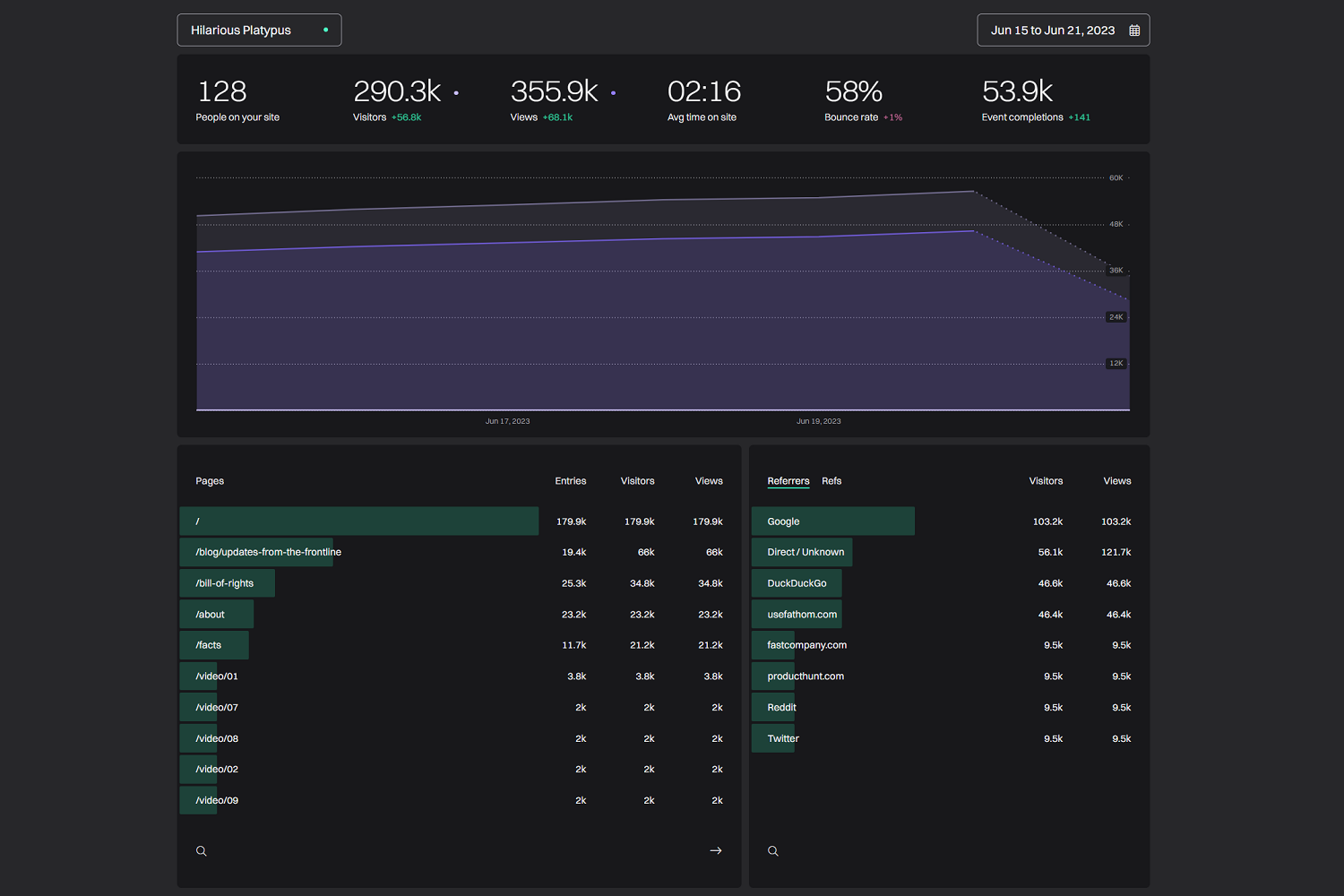Click the 60K chart axis label
This screenshot has width=1344, height=896.
[1116, 178]
